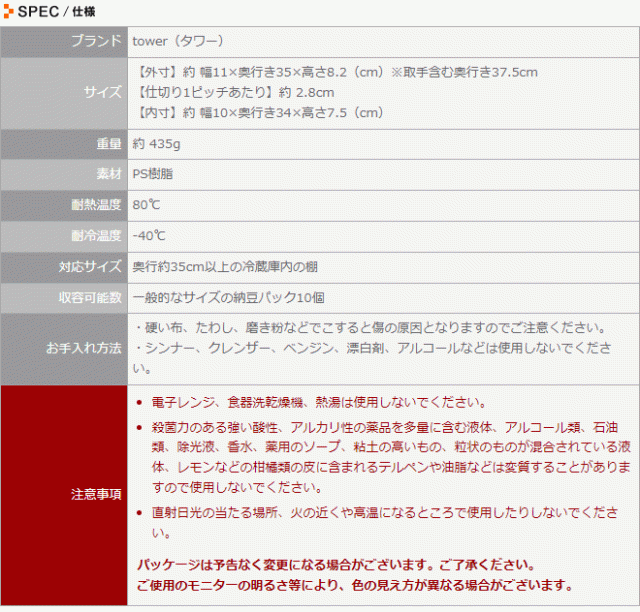Click the -40℃ cold resistance value
This screenshot has width=640, height=612.
[149, 236]
